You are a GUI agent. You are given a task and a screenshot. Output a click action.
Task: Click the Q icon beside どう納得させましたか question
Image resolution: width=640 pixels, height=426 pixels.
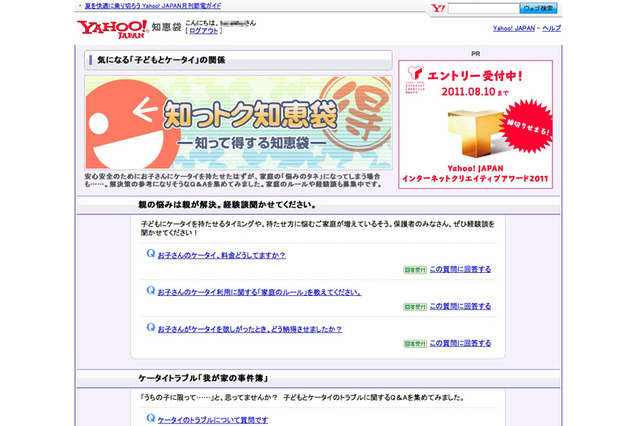pyautogui.click(x=151, y=327)
